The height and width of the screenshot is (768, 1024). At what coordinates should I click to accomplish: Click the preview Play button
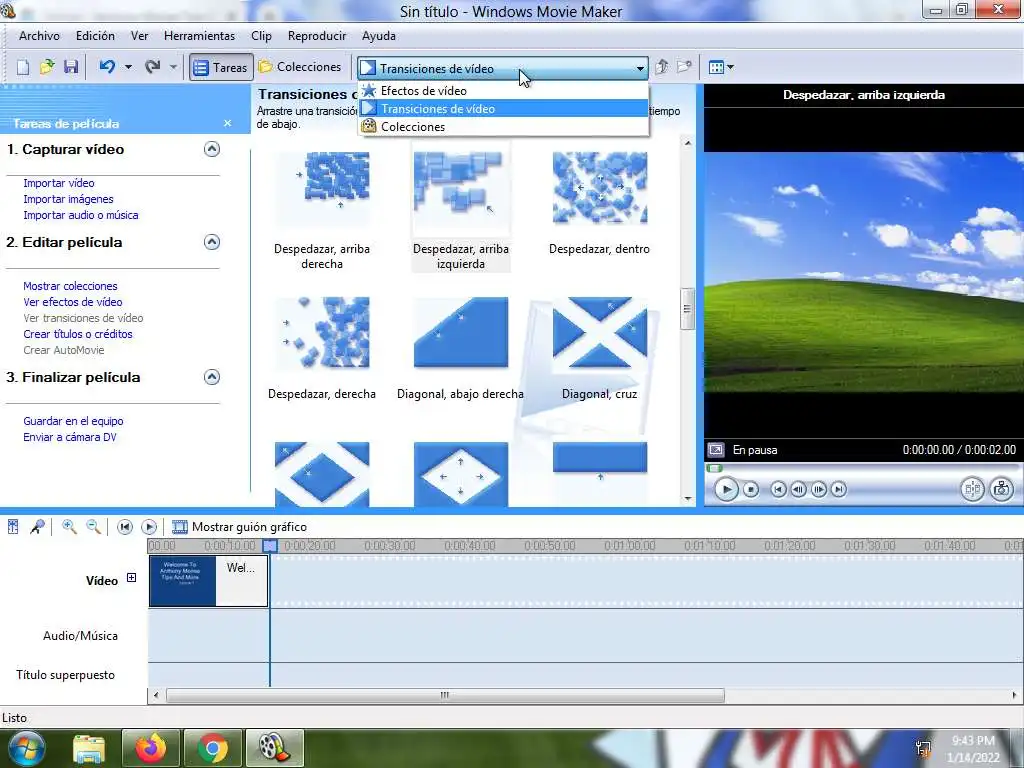pyautogui.click(x=726, y=489)
